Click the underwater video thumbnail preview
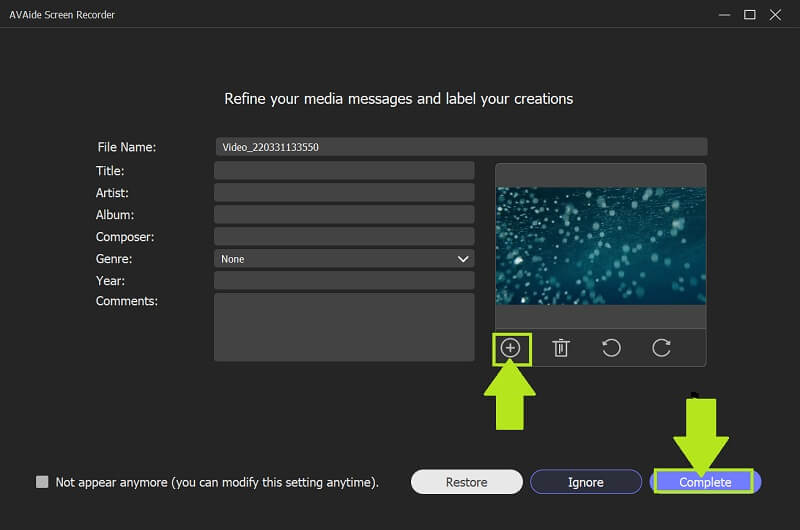Viewport: 800px width, 530px height. click(600, 246)
